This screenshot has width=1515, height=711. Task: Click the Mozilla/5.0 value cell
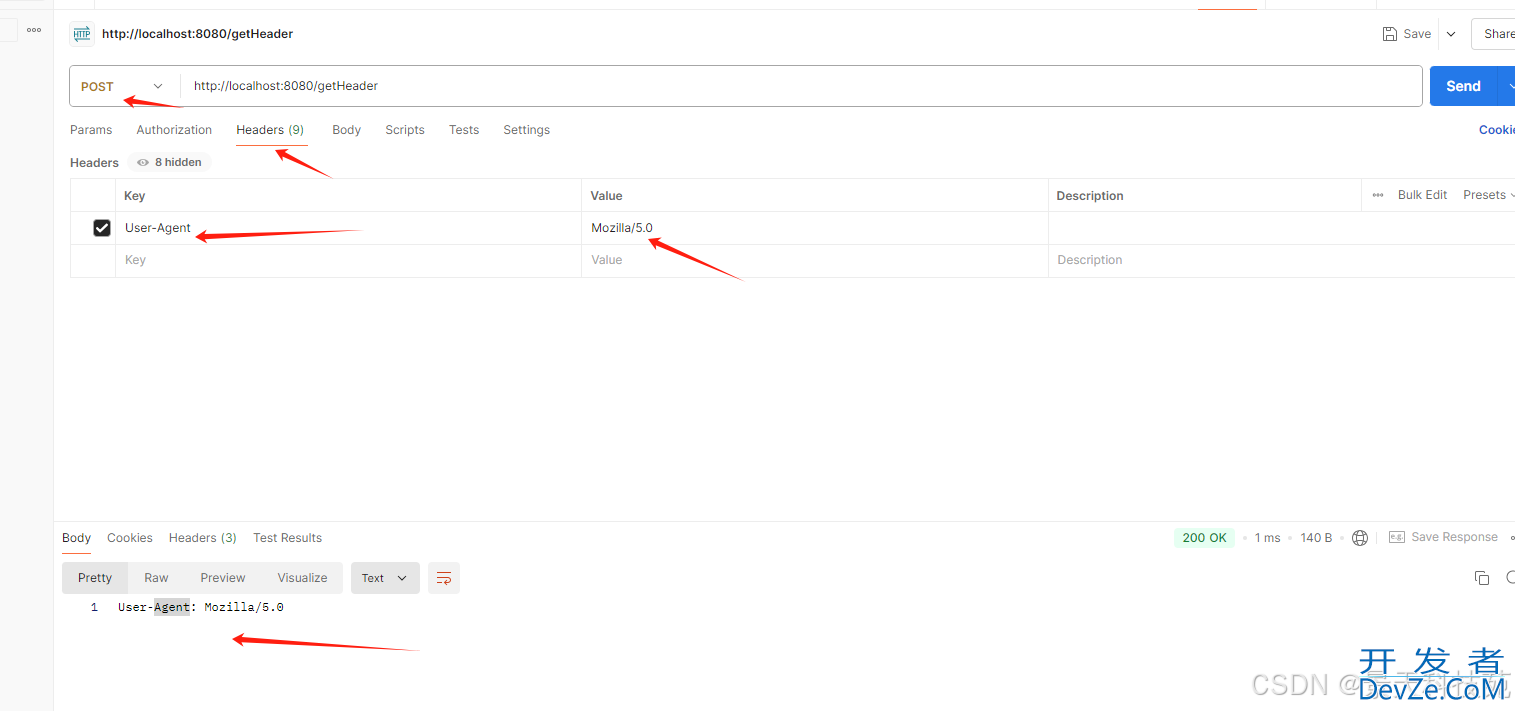click(814, 228)
